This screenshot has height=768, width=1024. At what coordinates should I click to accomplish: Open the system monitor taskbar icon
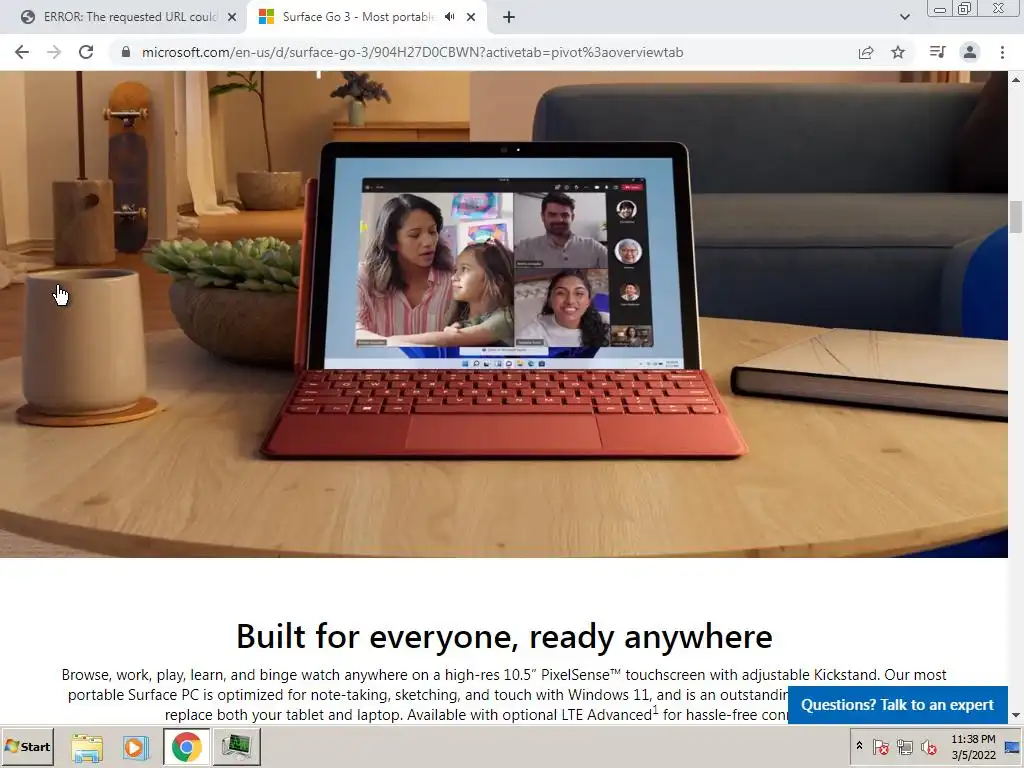[x=236, y=747]
